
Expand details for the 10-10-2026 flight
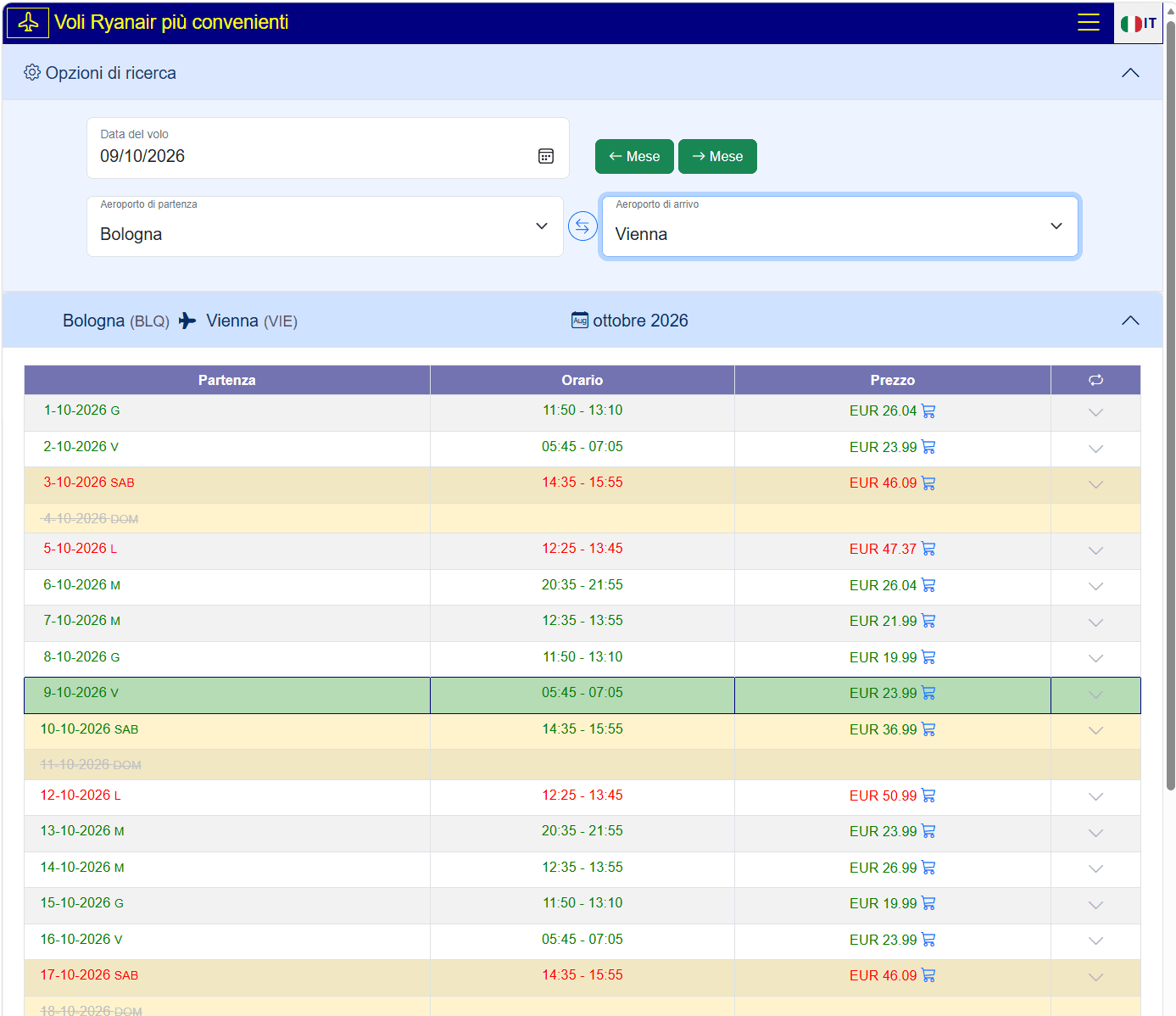click(x=1095, y=731)
